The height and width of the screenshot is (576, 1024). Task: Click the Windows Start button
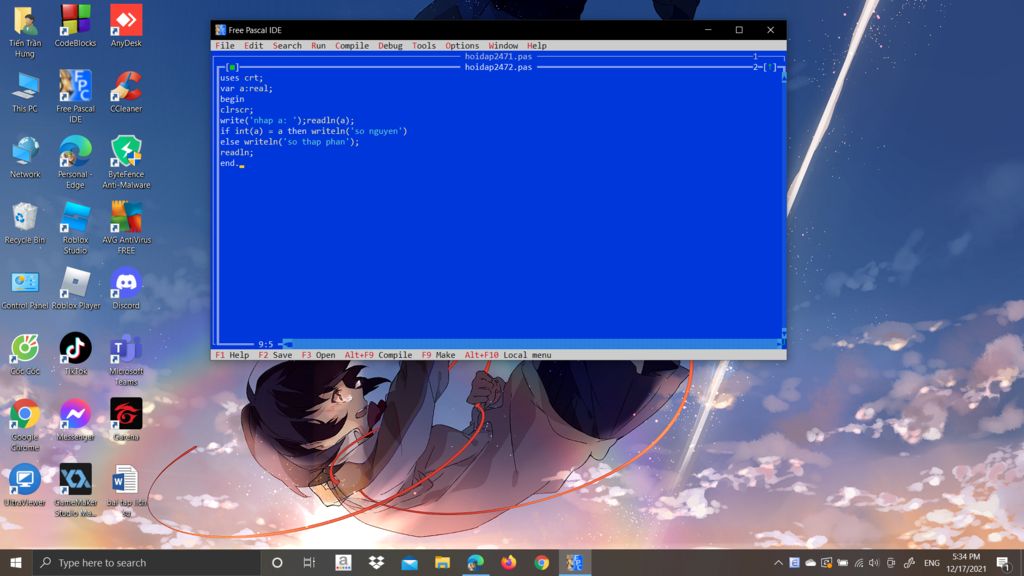[x=16, y=562]
